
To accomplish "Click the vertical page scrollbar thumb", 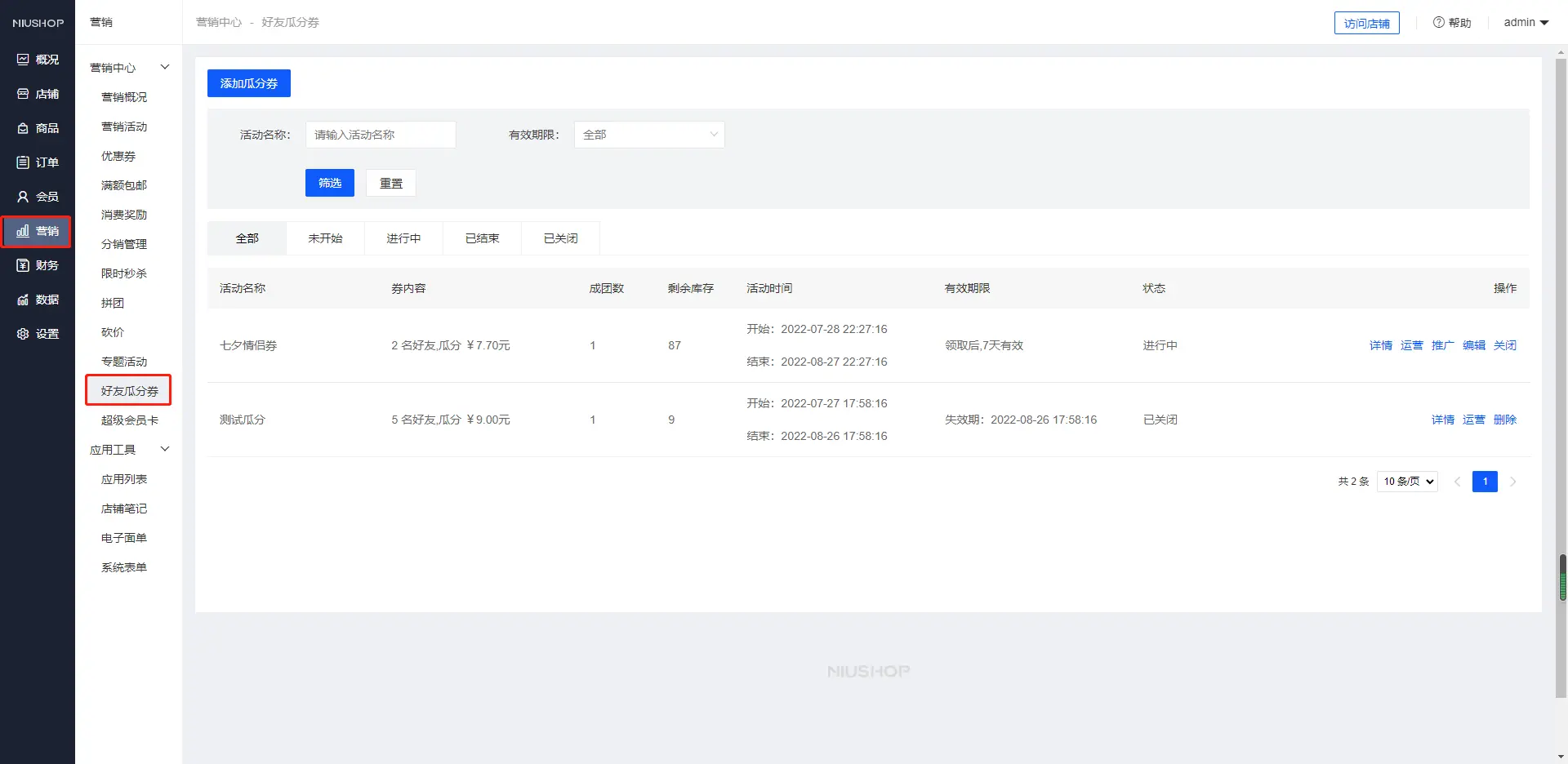I will 1562,577.
